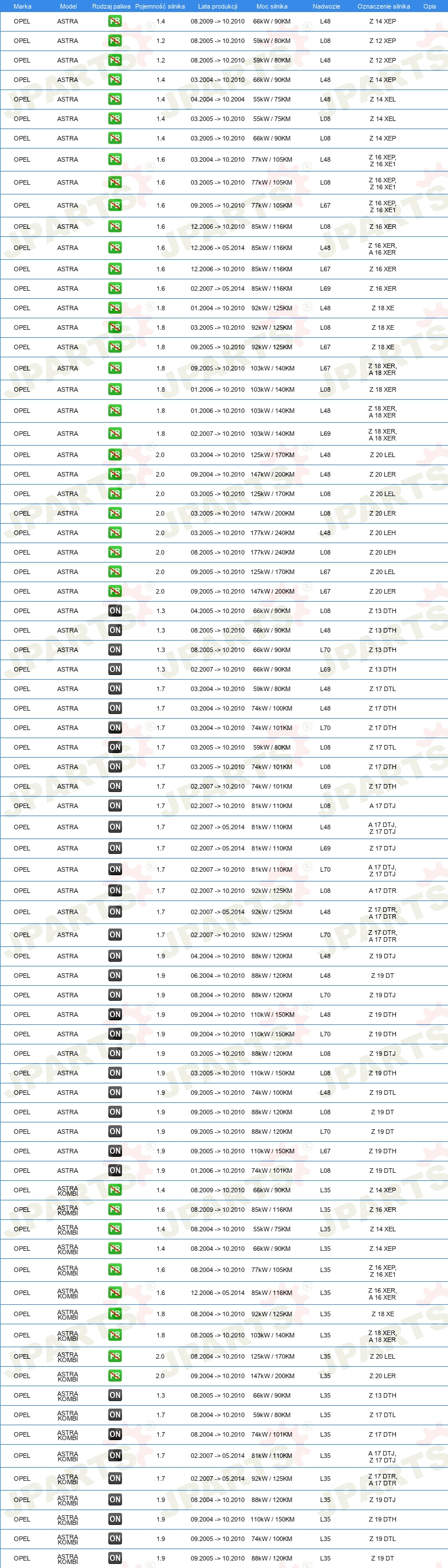This screenshot has height=1568, width=448.
Task: Select 'Z 13 DTH' engine code in L70 row
Action: coord(382,649)
